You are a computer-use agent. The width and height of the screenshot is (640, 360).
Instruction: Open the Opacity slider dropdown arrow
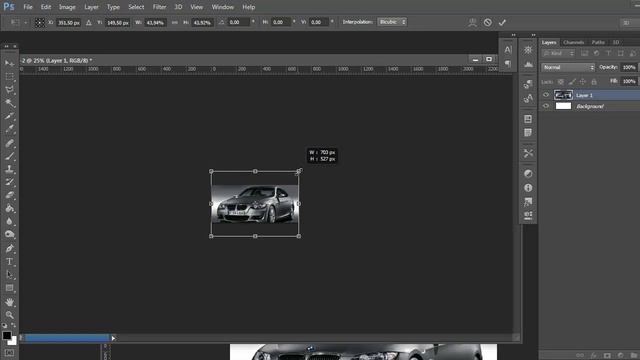click(x=638, y=67)
